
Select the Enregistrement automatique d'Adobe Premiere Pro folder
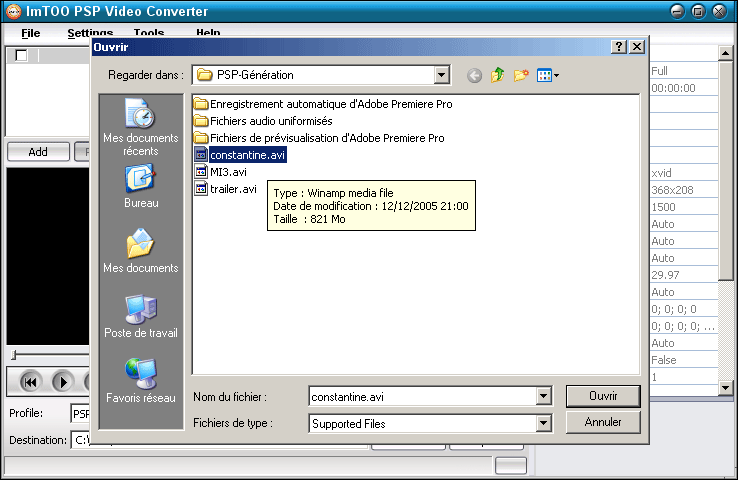[323, 104]
